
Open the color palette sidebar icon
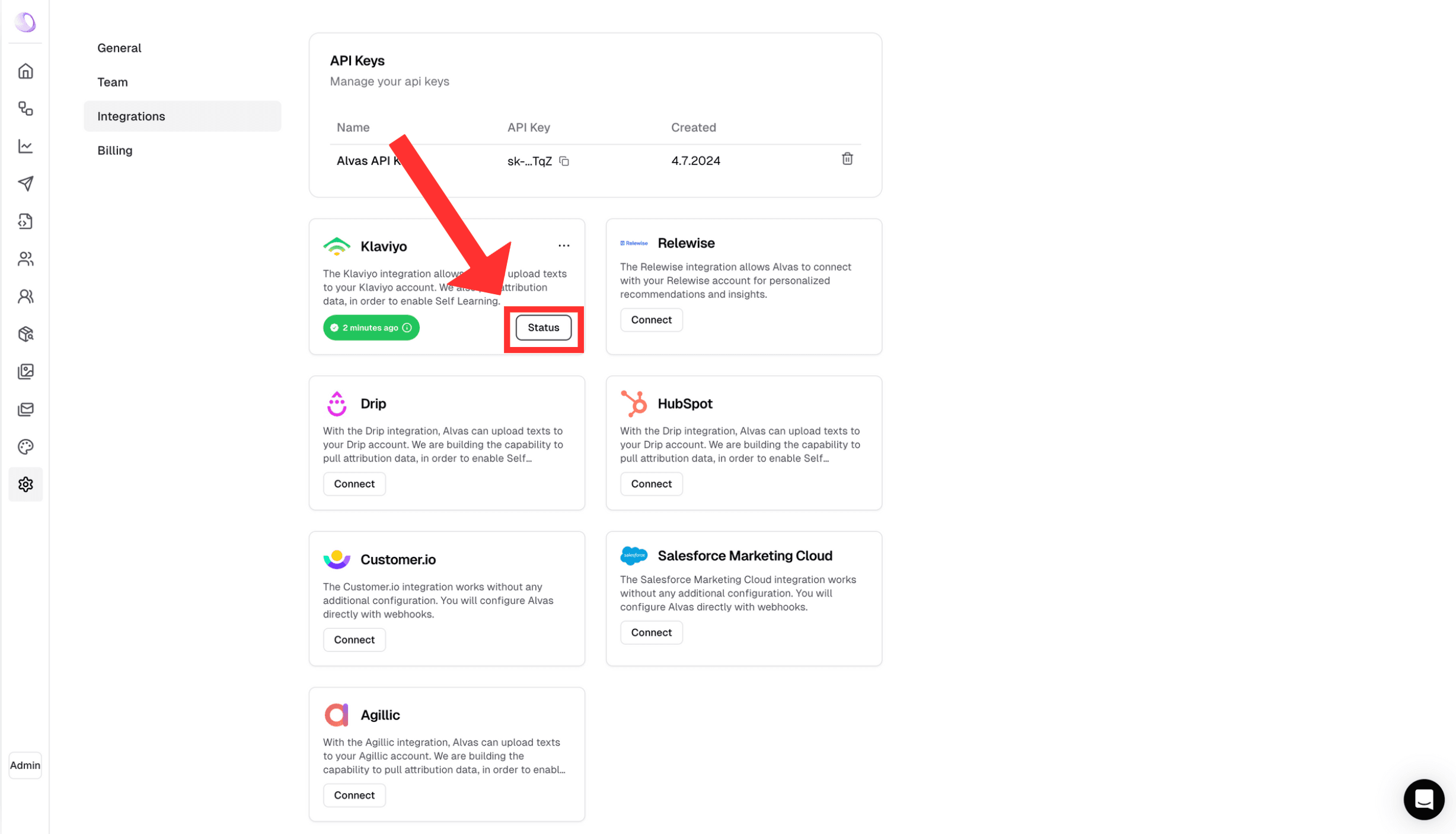25,447
